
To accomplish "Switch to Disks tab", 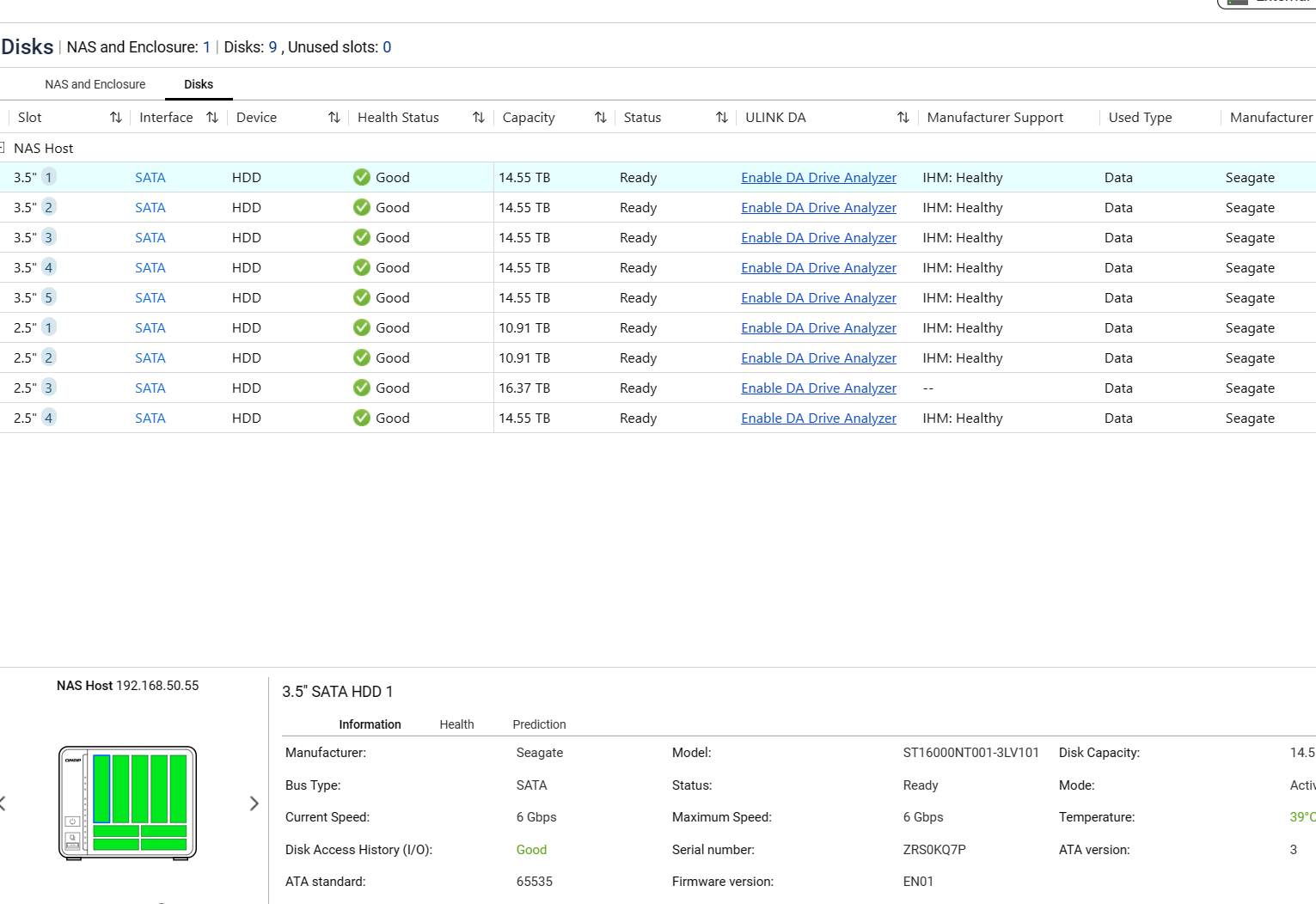I will click(199, 84).
